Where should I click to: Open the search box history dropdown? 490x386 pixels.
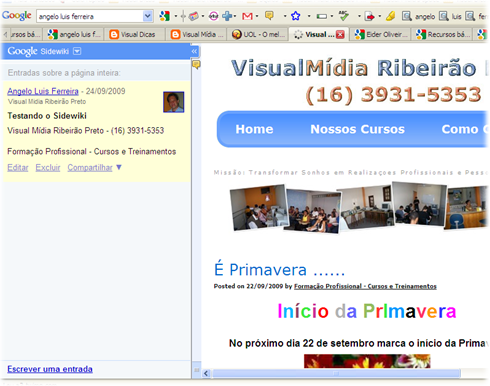click(147, 16)
